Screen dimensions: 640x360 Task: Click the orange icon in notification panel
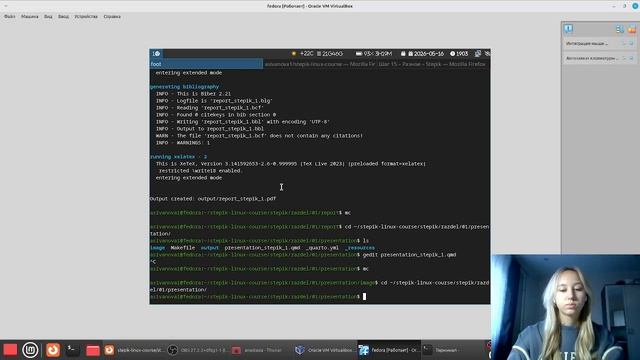(632, 29)
